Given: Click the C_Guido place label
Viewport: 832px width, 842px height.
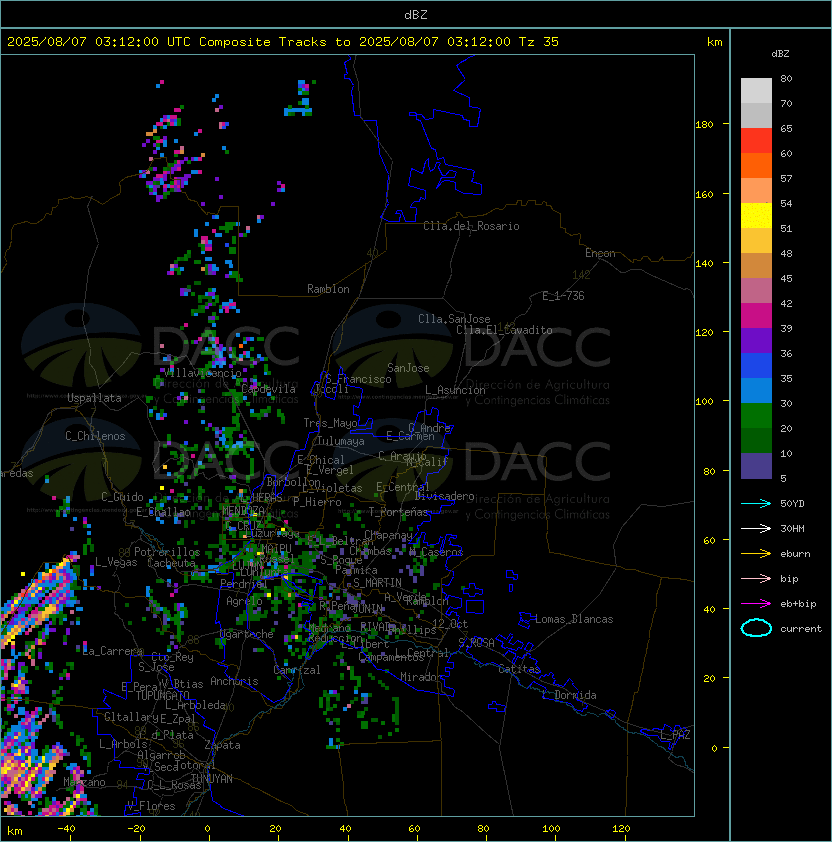Looking at the screenshot, I should pos(122,497).
